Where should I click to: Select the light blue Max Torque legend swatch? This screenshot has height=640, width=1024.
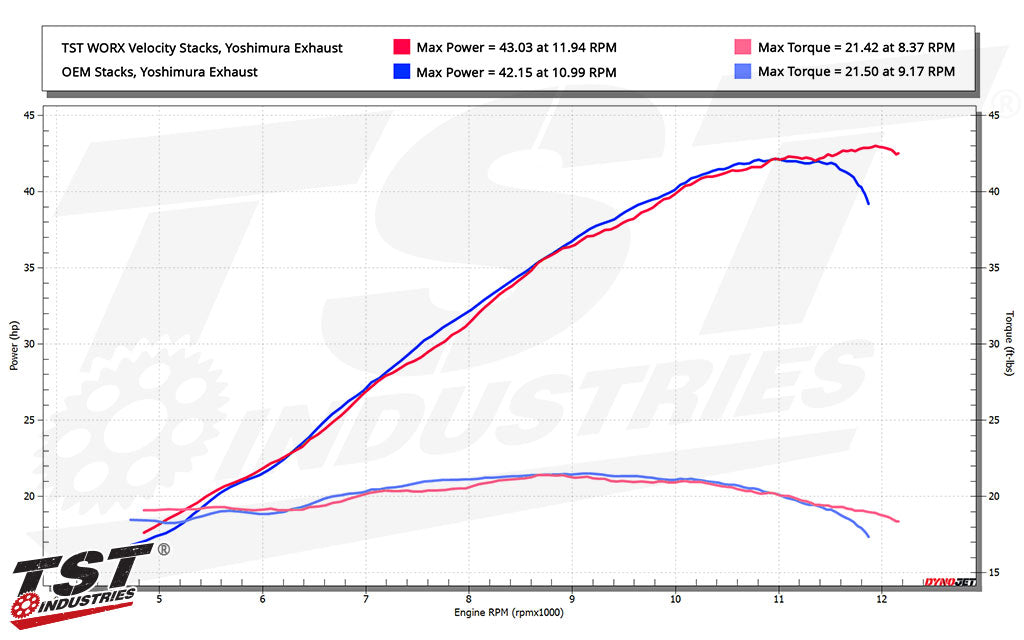[743, 72]
